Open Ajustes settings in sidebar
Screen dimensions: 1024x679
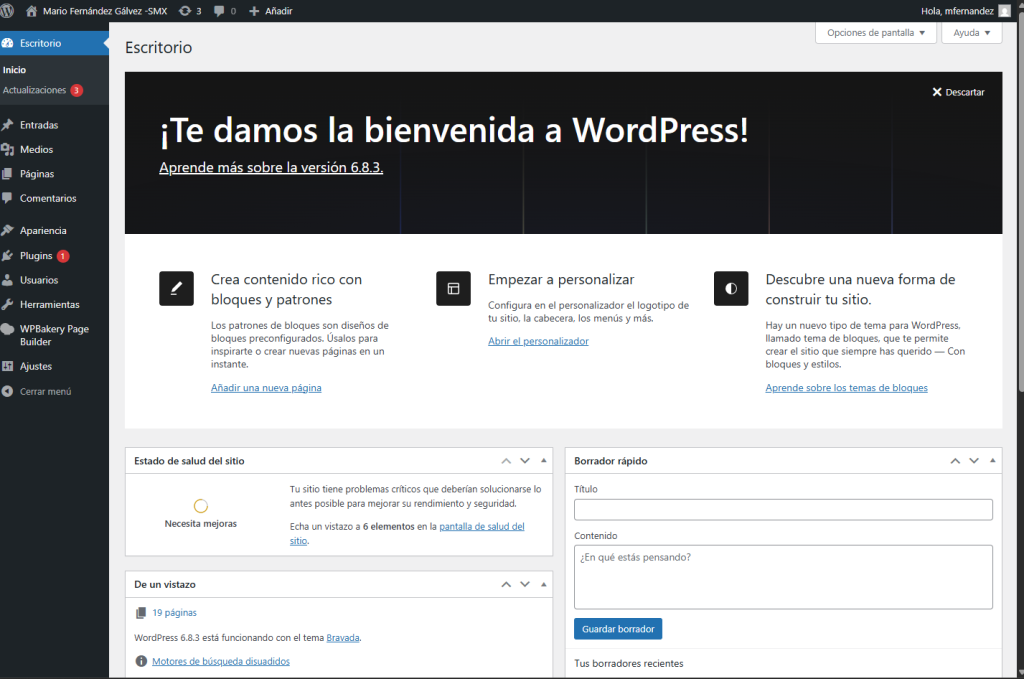(x=36, y=366)
